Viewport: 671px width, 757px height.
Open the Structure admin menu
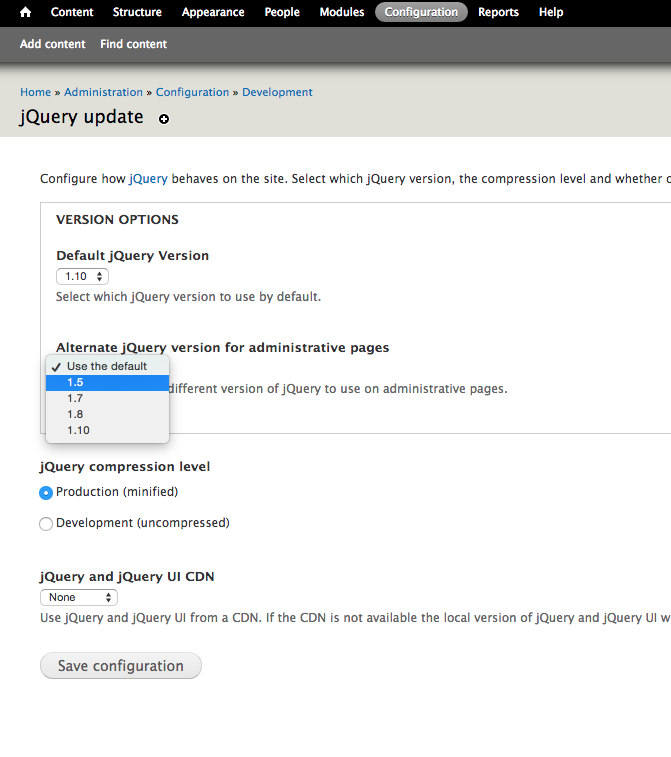[x=137, y=12]
